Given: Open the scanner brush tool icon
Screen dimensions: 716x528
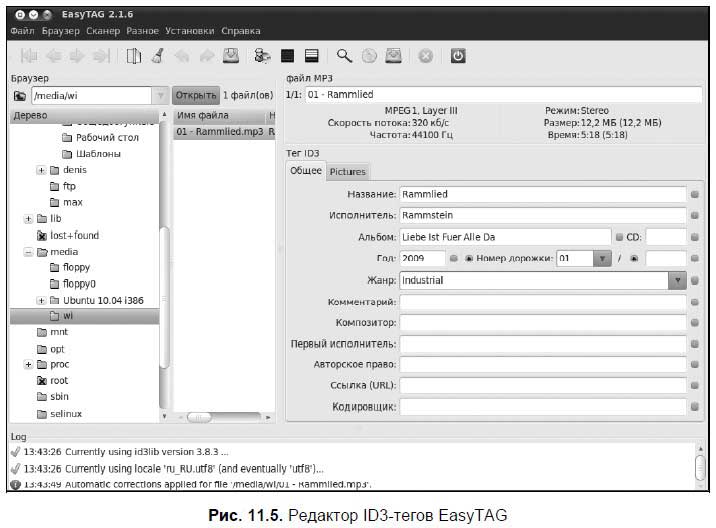Looking at the screenshot, I should 158,56.
